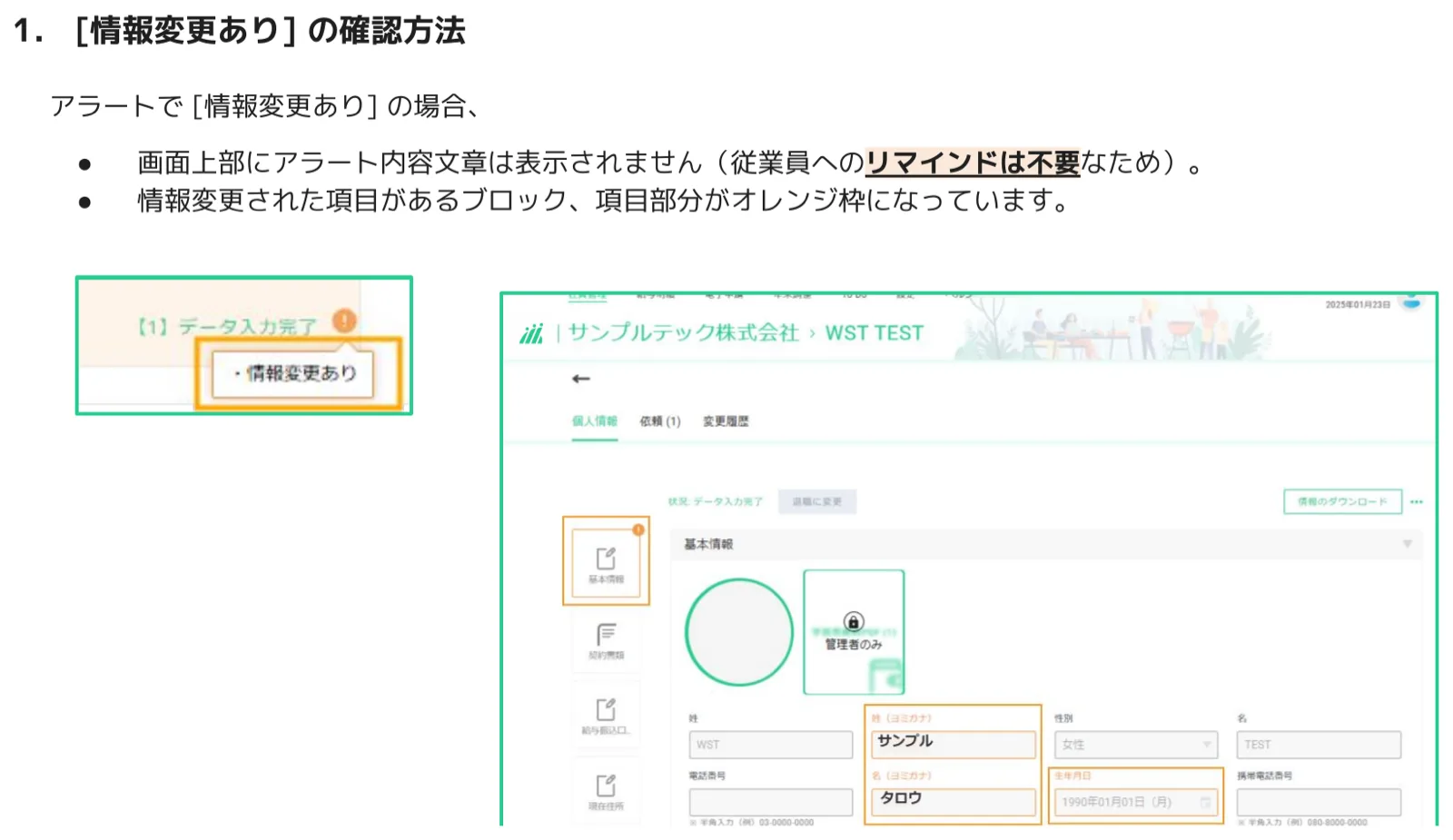Click the 2025年01月23日 date text
This screenshot has height=840, width=1453.
coord(1358,305)
